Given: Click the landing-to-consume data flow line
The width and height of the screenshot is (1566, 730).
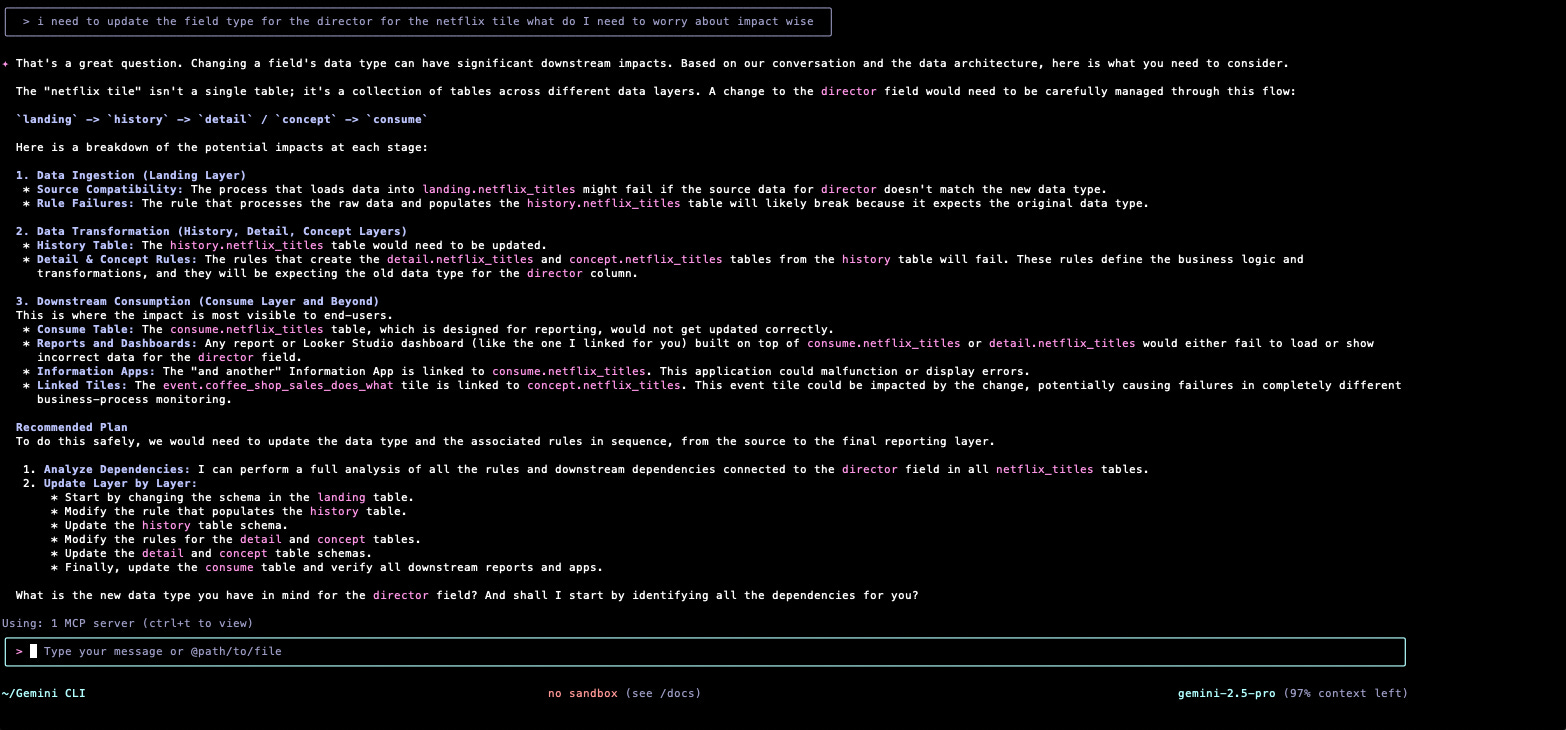Looking at the screenshot, I should pos(222,119).
